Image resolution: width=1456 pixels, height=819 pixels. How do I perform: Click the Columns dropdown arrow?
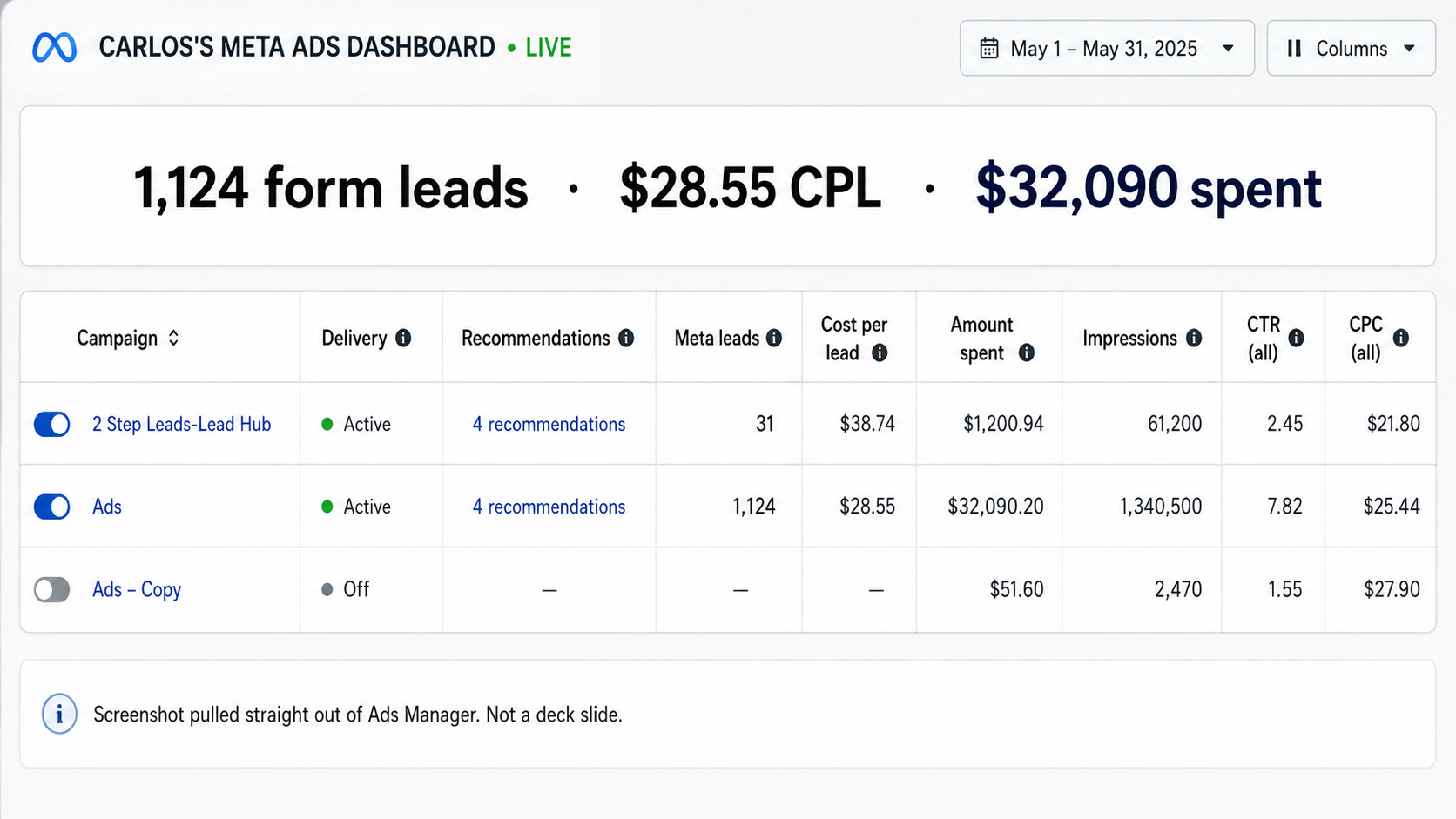point(1409,49)
